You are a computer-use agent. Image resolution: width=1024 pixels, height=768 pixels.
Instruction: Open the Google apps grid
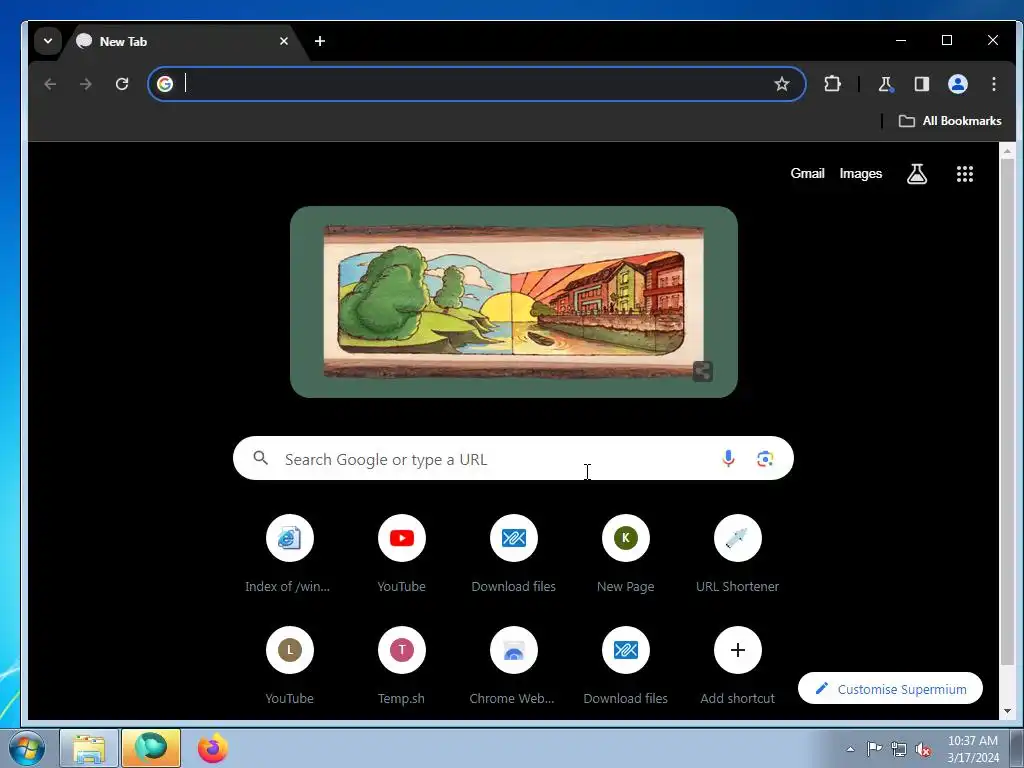point(965,174)
